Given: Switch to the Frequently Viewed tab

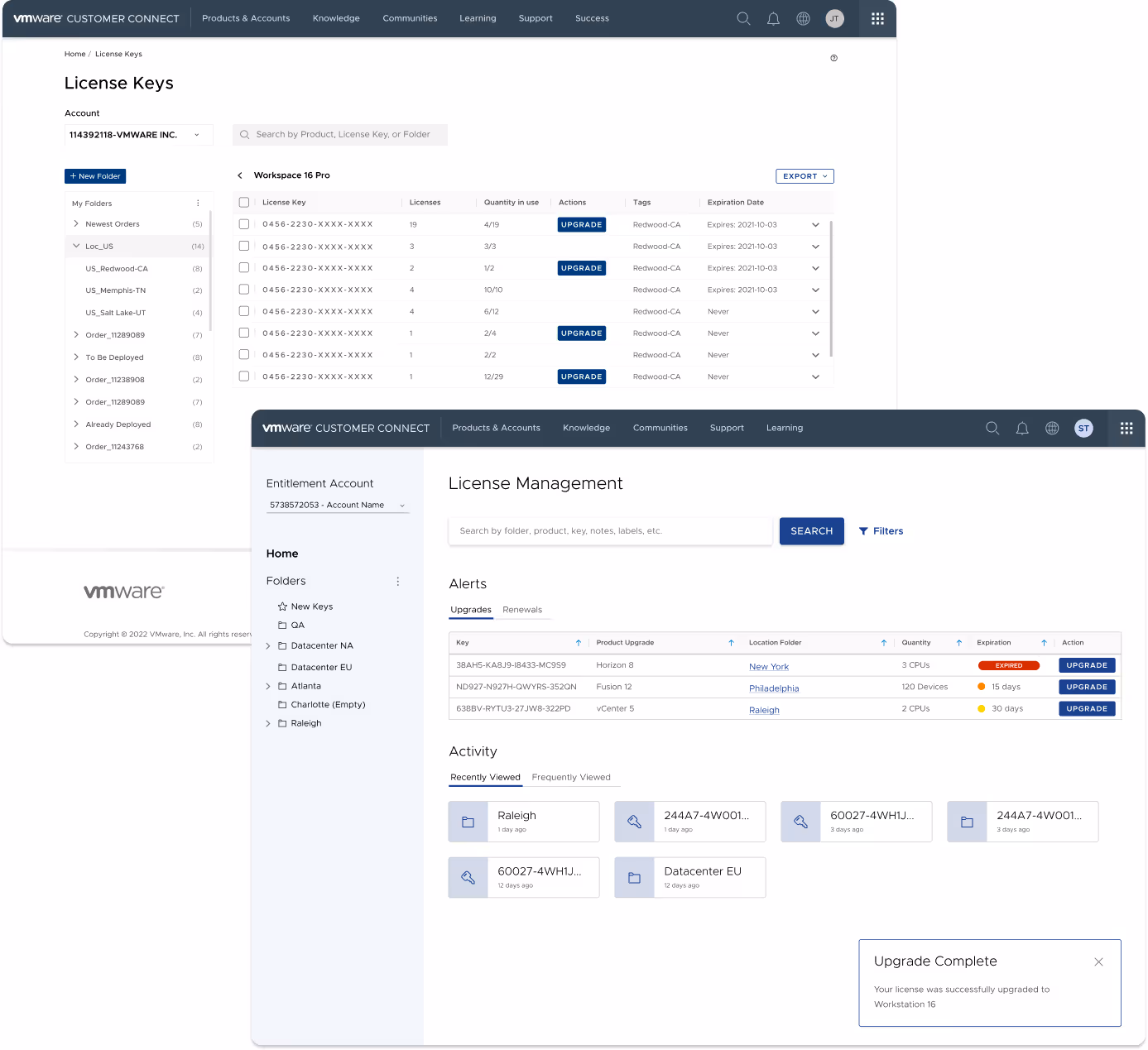Looking at the screenshot, I should pos(571,777).
